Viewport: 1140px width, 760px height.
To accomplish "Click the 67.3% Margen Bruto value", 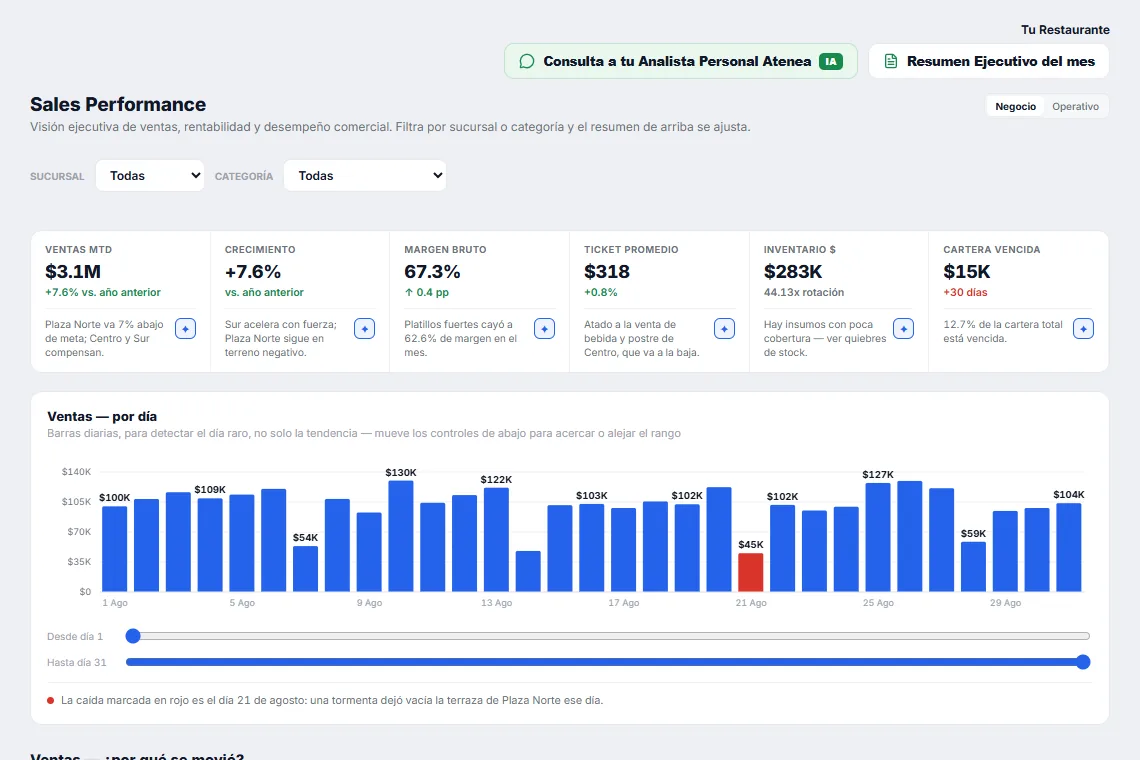I will tap(432, 271).
